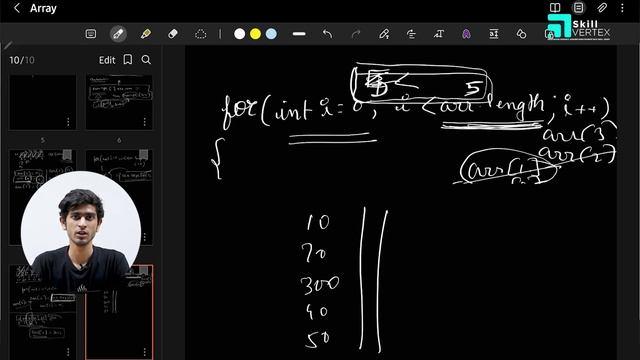This screenshot has height=360, width=640.
Task: Open page 6 thumbnail
Action: pos(119,198)
